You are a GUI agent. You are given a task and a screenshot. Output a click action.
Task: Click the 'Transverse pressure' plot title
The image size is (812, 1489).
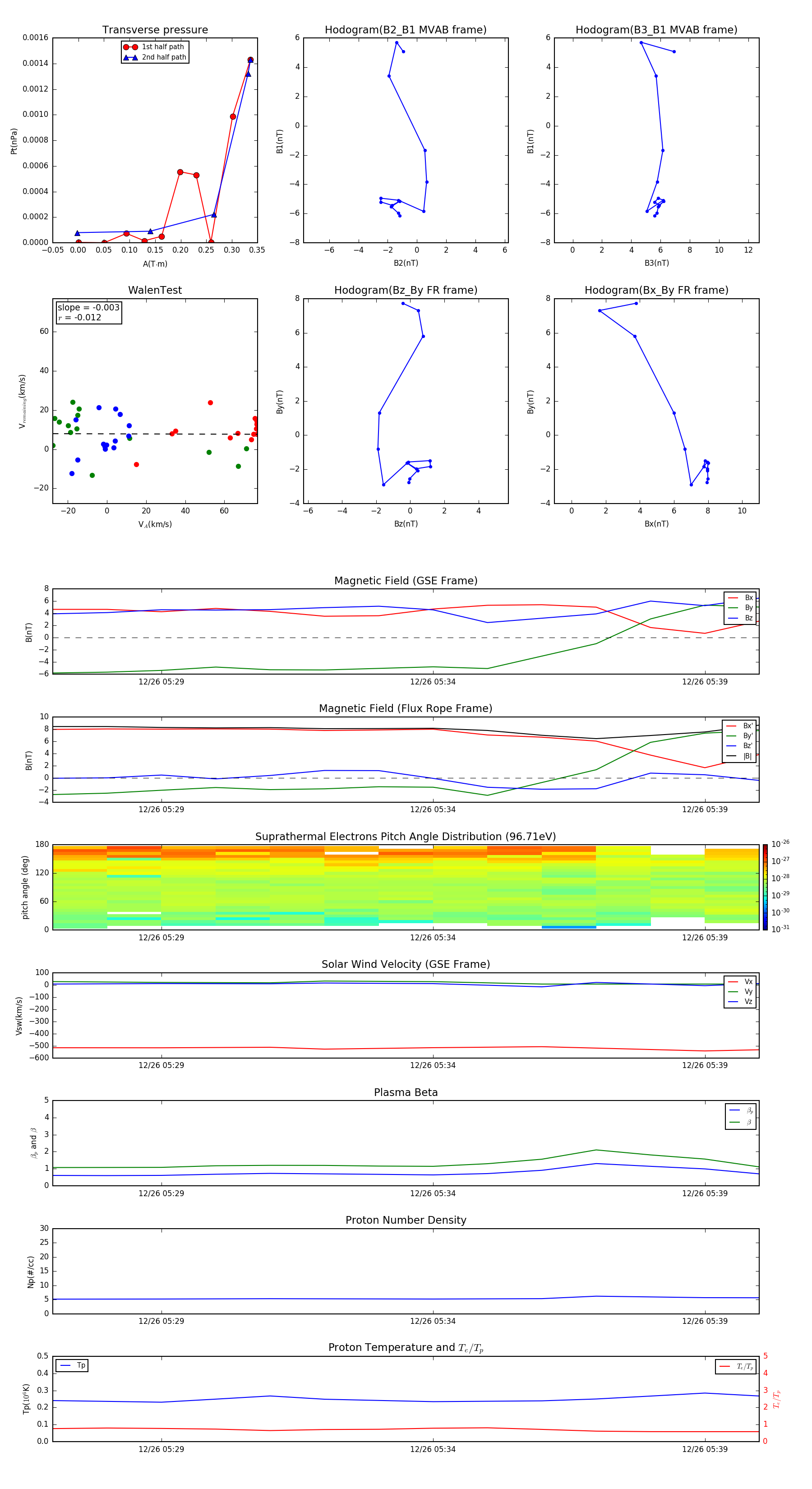pyautogui.click(x=155, y=30)
